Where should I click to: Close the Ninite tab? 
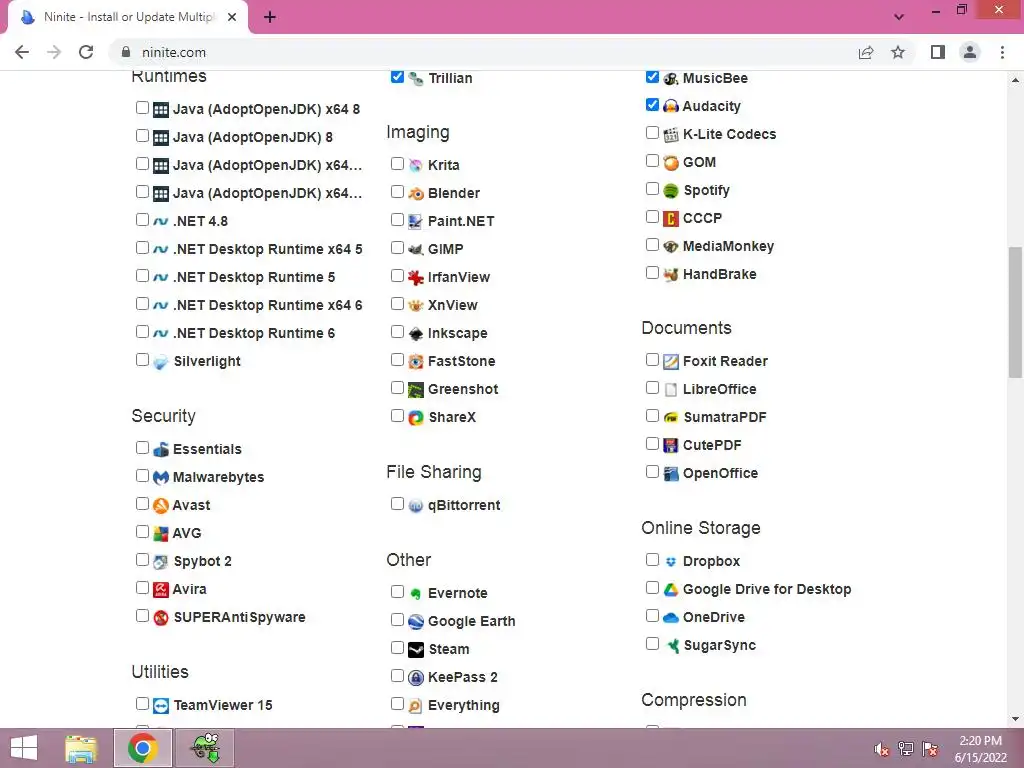tap(232, 17)
